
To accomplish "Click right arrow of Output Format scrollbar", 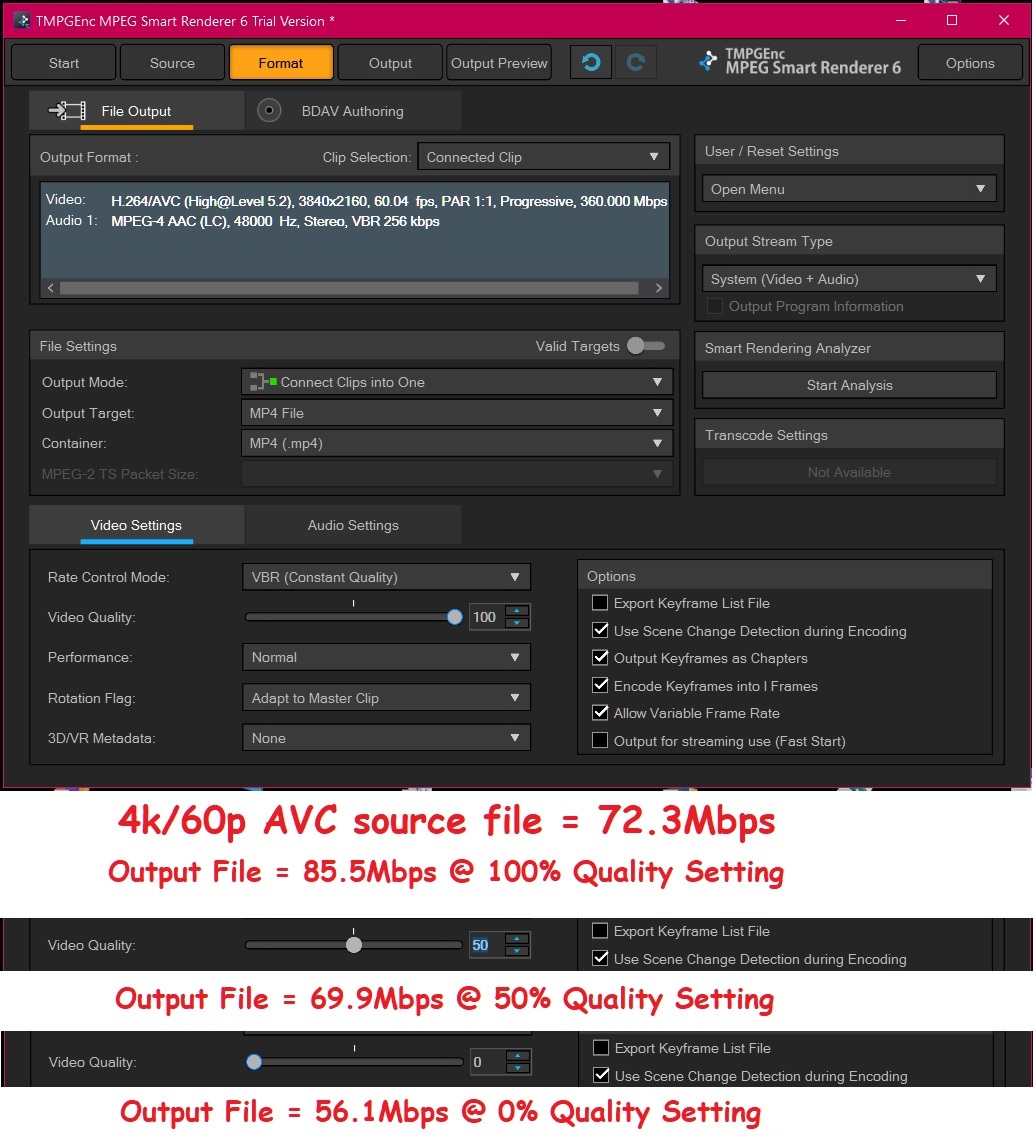I will coord(659,288).
